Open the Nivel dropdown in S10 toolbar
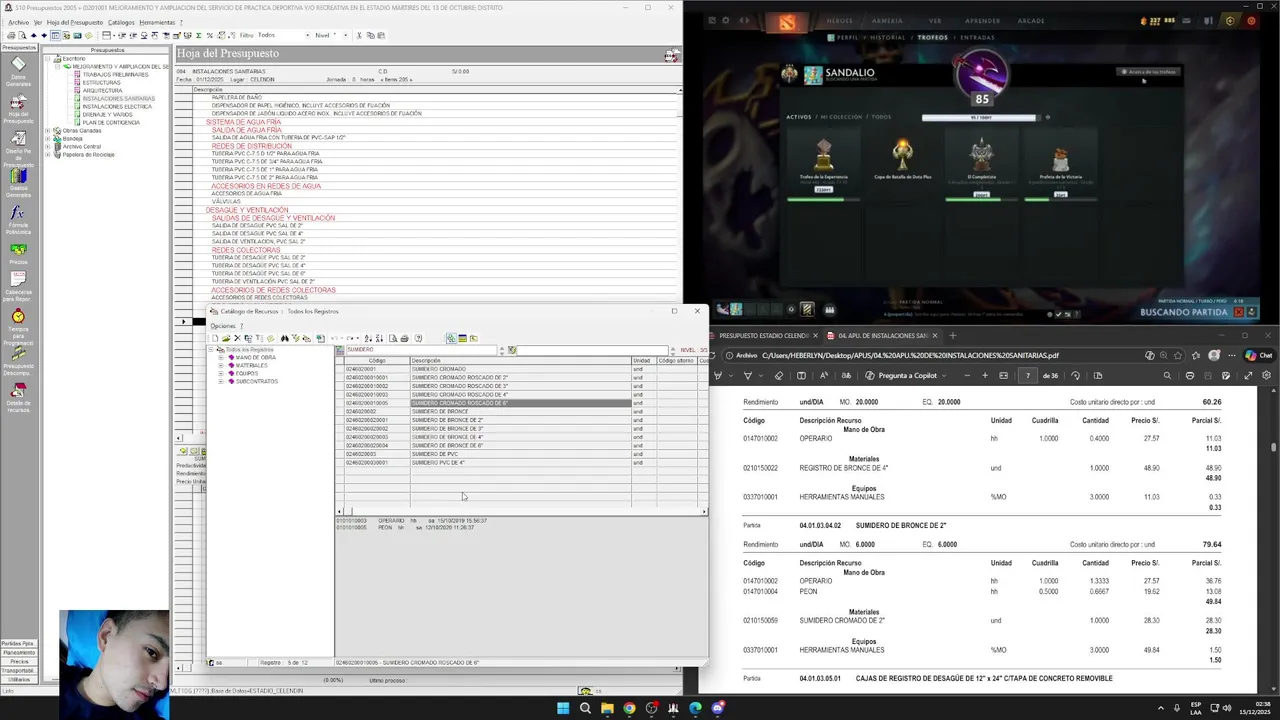Viewport: 1280px width, 720px height. (346, 35)
